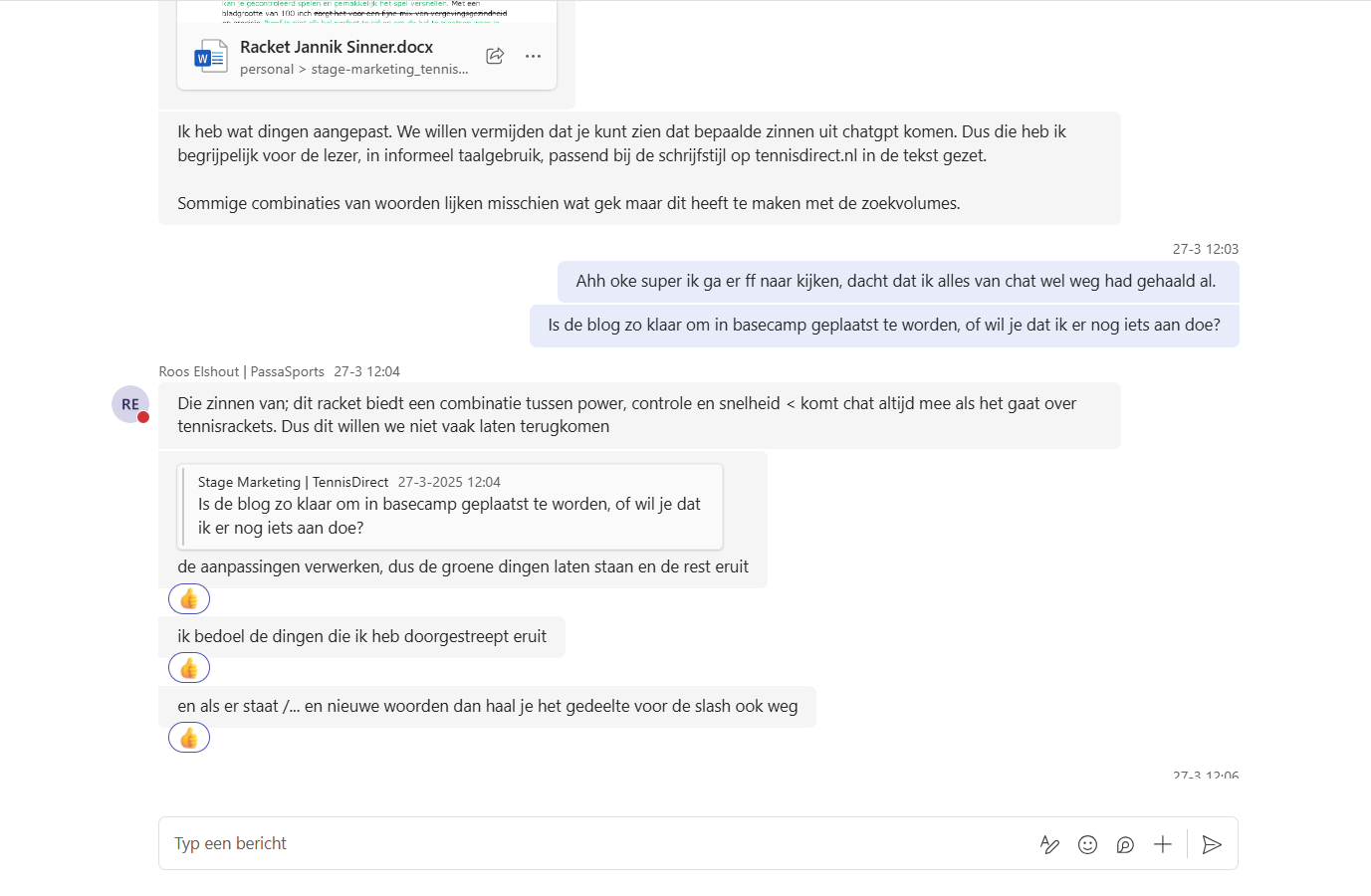Click sender name Roos Elshout | PassaSports

coord(241,371)
